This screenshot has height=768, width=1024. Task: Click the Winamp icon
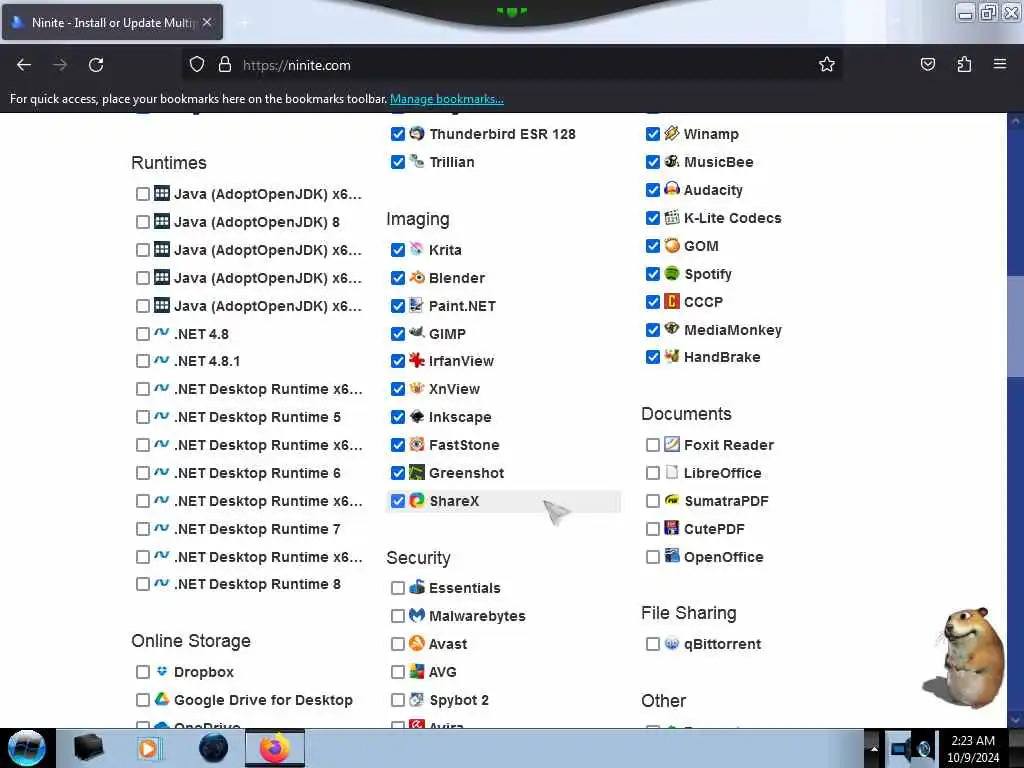coord(672,133)
